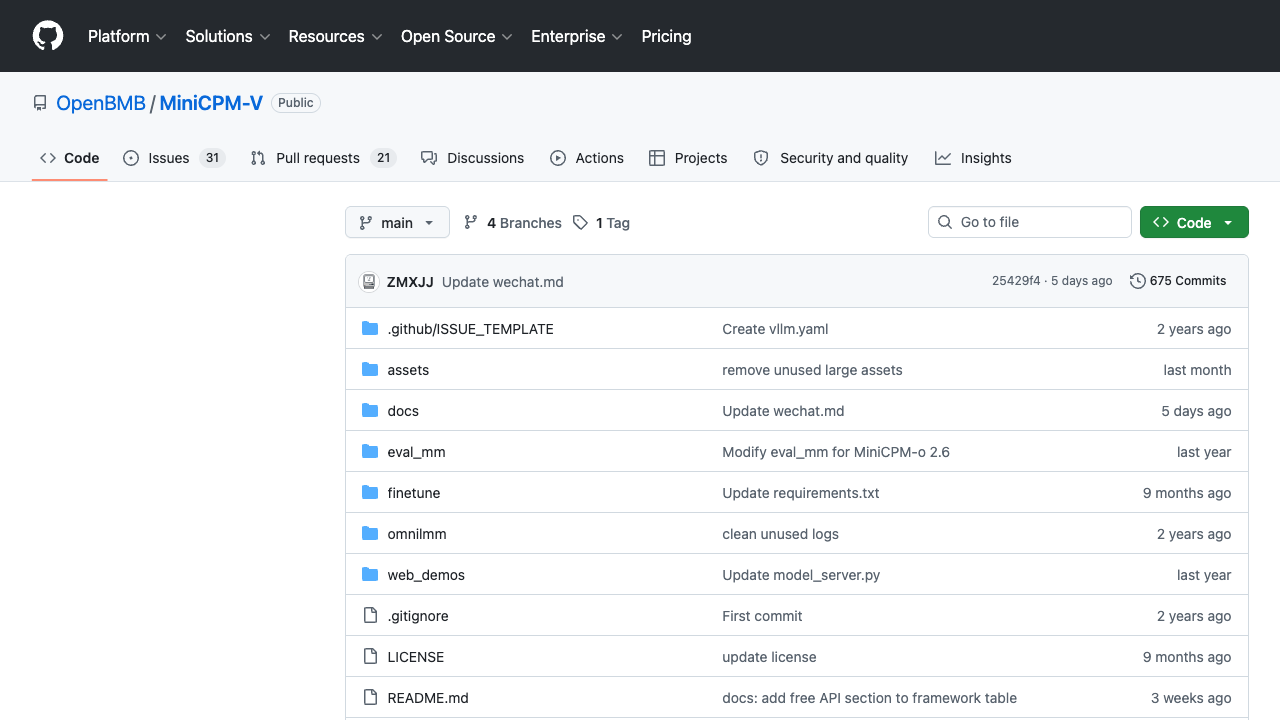
Task: Open the MiniCPM-V repository link
Action: [x=211, y=103]
